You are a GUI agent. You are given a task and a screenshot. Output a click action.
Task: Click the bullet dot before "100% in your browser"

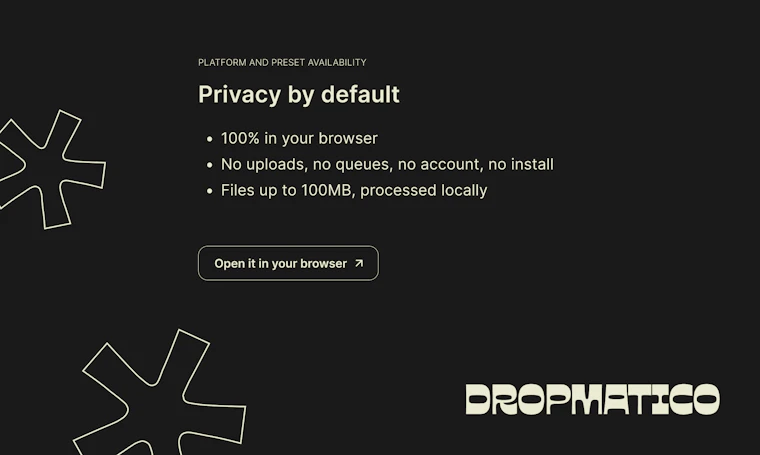tap(209, 139)
